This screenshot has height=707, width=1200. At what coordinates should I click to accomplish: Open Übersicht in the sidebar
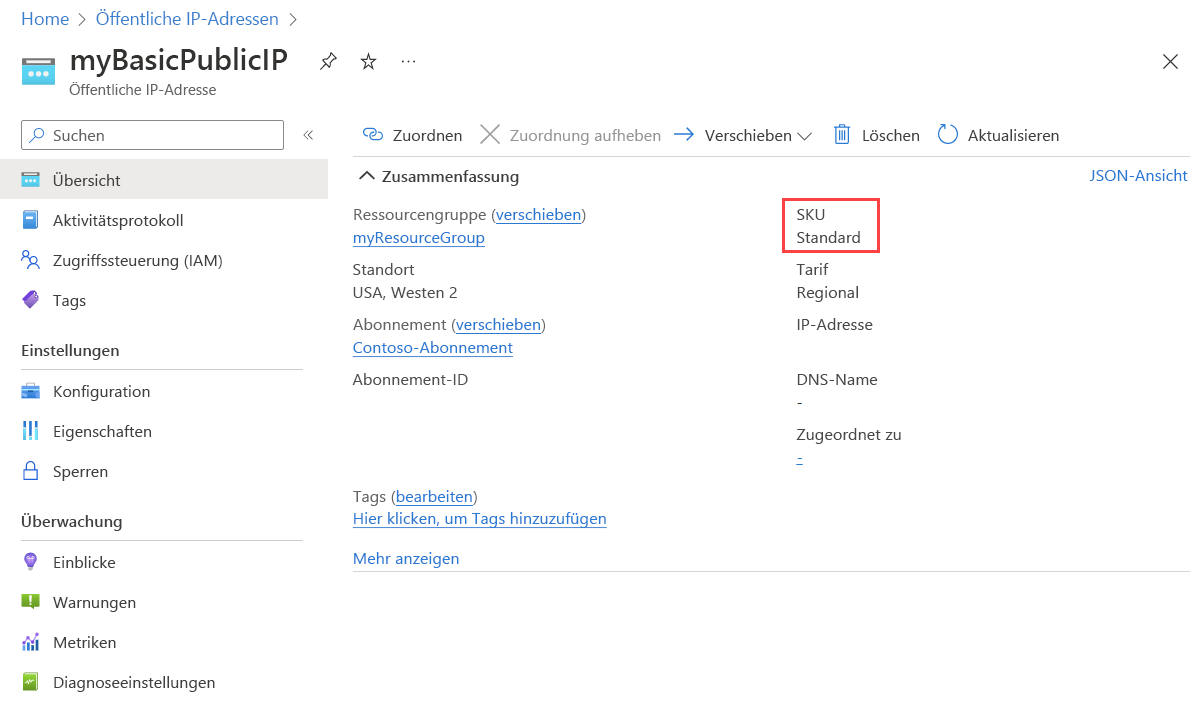[164, 180]
